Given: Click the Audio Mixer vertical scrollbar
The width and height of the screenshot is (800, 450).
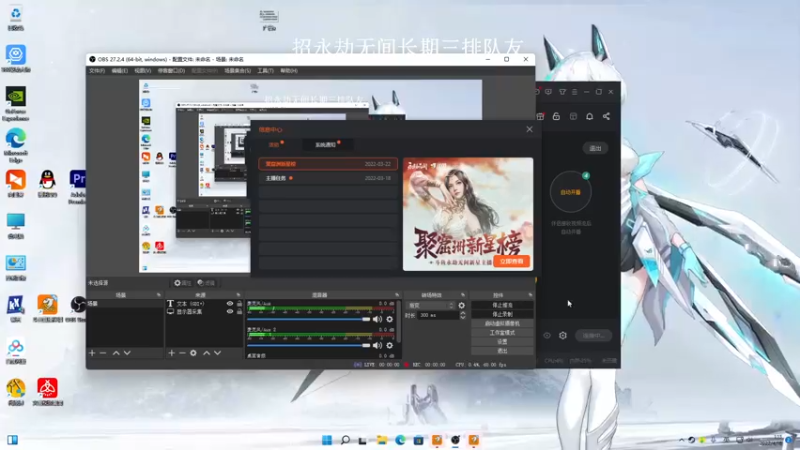Looking at the screenshot, I should (398, 321).
